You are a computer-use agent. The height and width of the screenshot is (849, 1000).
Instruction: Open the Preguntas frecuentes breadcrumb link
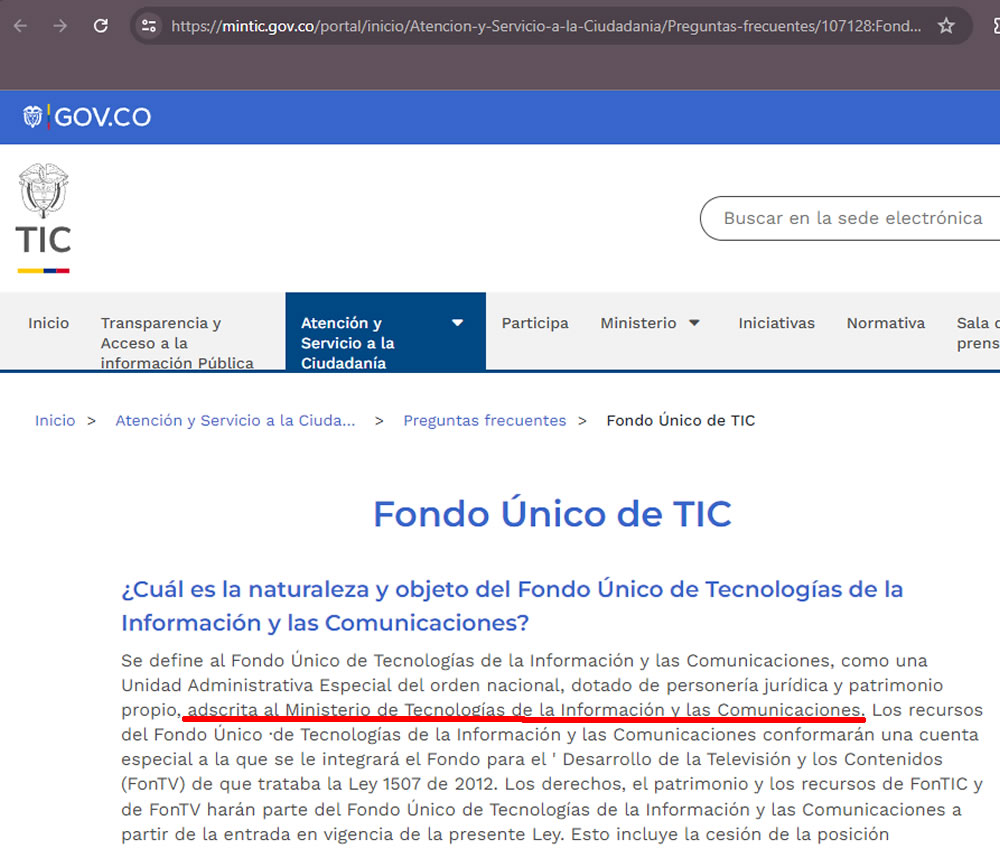[x=485, y=420]
